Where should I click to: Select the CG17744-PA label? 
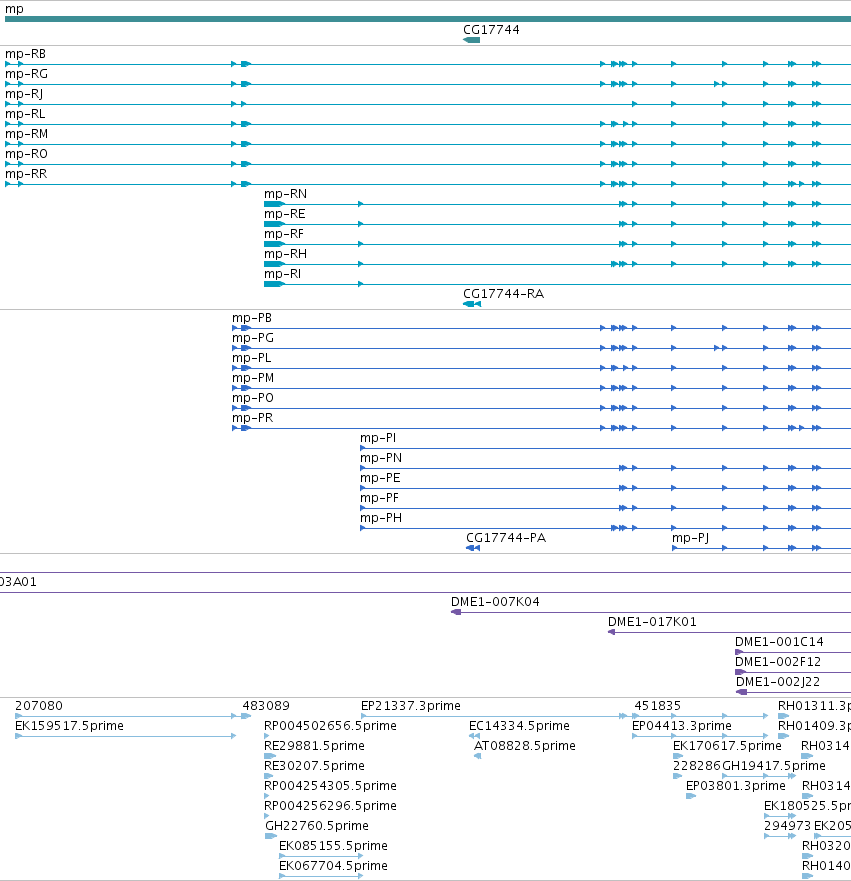[506, 538]
